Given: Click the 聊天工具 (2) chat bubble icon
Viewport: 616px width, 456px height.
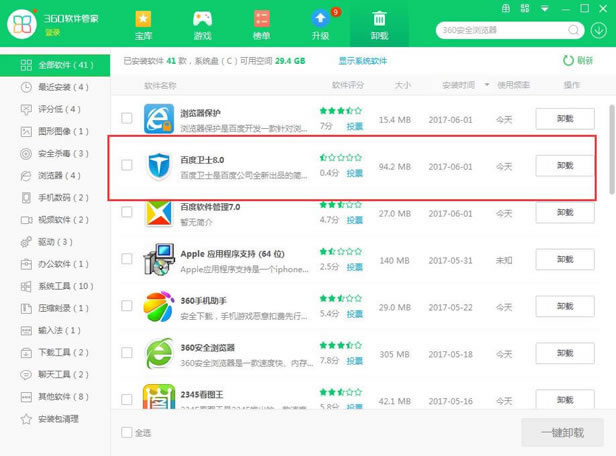Looking at the screenshot, I should tap(26, 375).
